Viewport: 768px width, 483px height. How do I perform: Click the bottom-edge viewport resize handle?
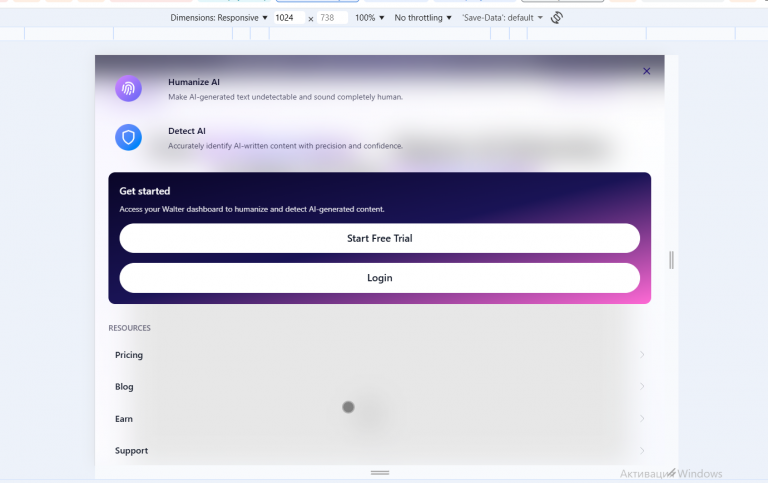(380, 473)
